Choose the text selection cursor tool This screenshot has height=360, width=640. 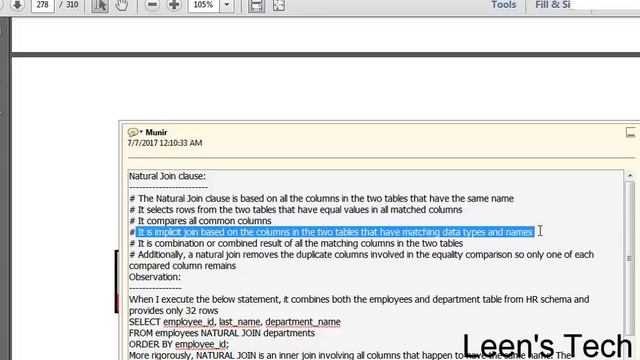pos(100,5)
